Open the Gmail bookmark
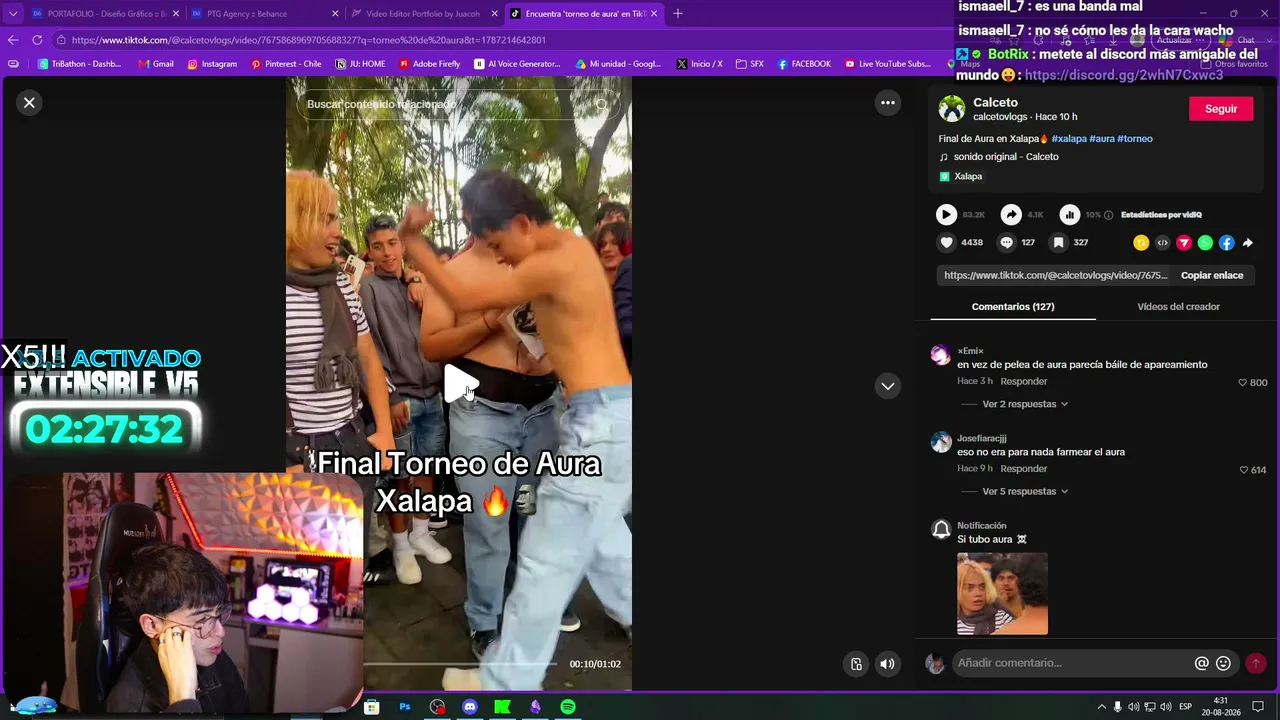The height and width of the screenshot is (720, 1280). click(156, 64)
